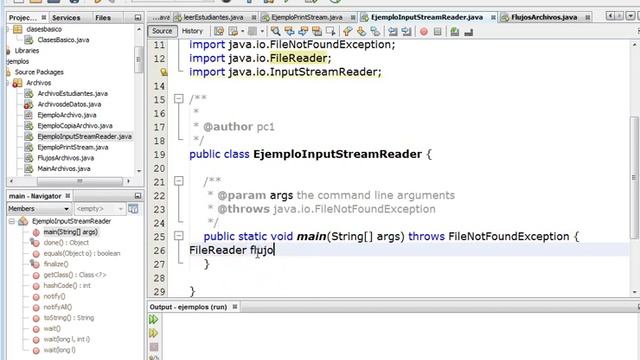The image size is (640, 360).
Task: Open ClasesBasico.java in project tree
Action: tap(63, 40)
